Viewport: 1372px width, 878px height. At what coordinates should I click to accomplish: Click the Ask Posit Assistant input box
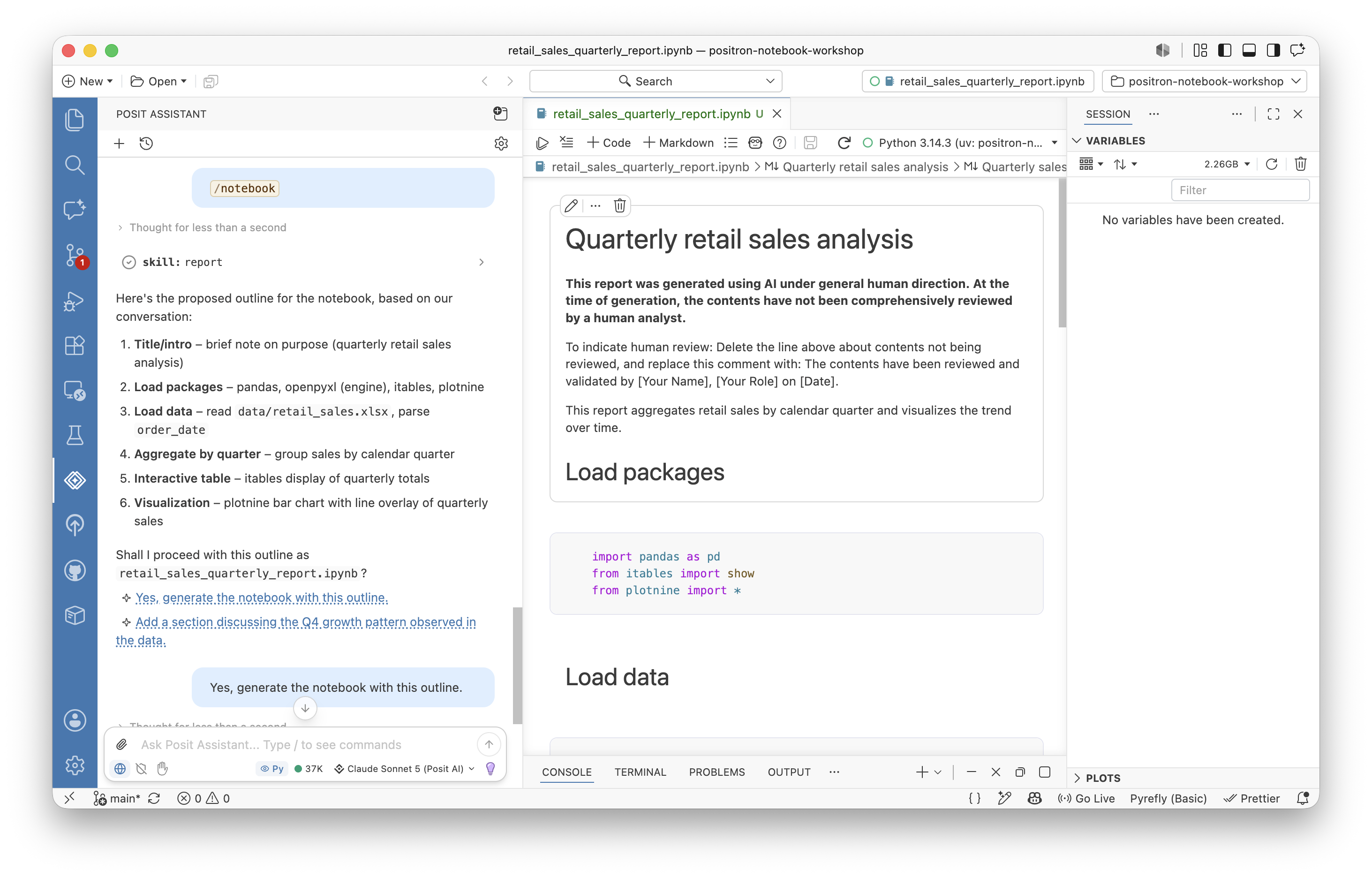tap(304, 745)
